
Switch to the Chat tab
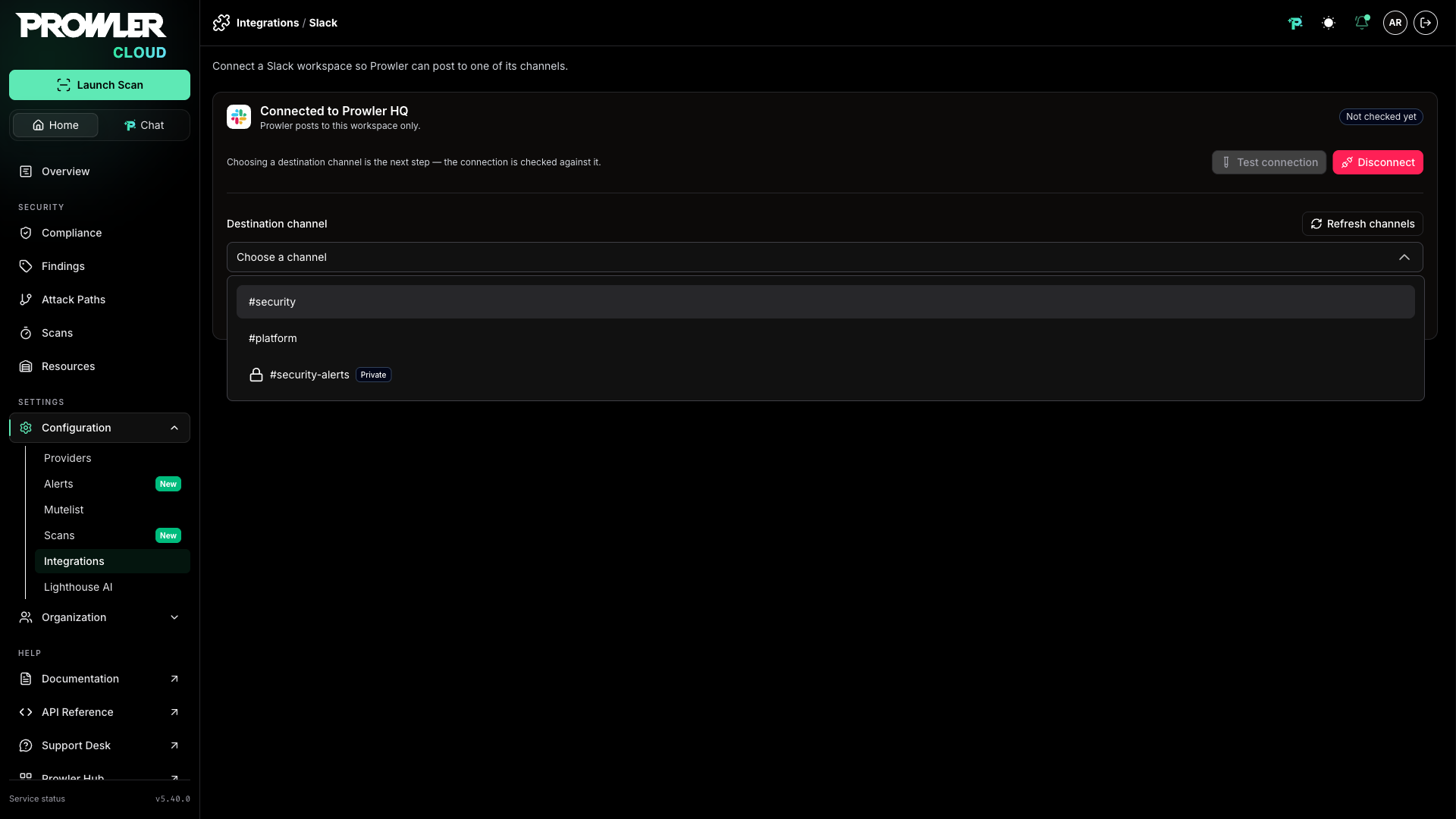144,125
